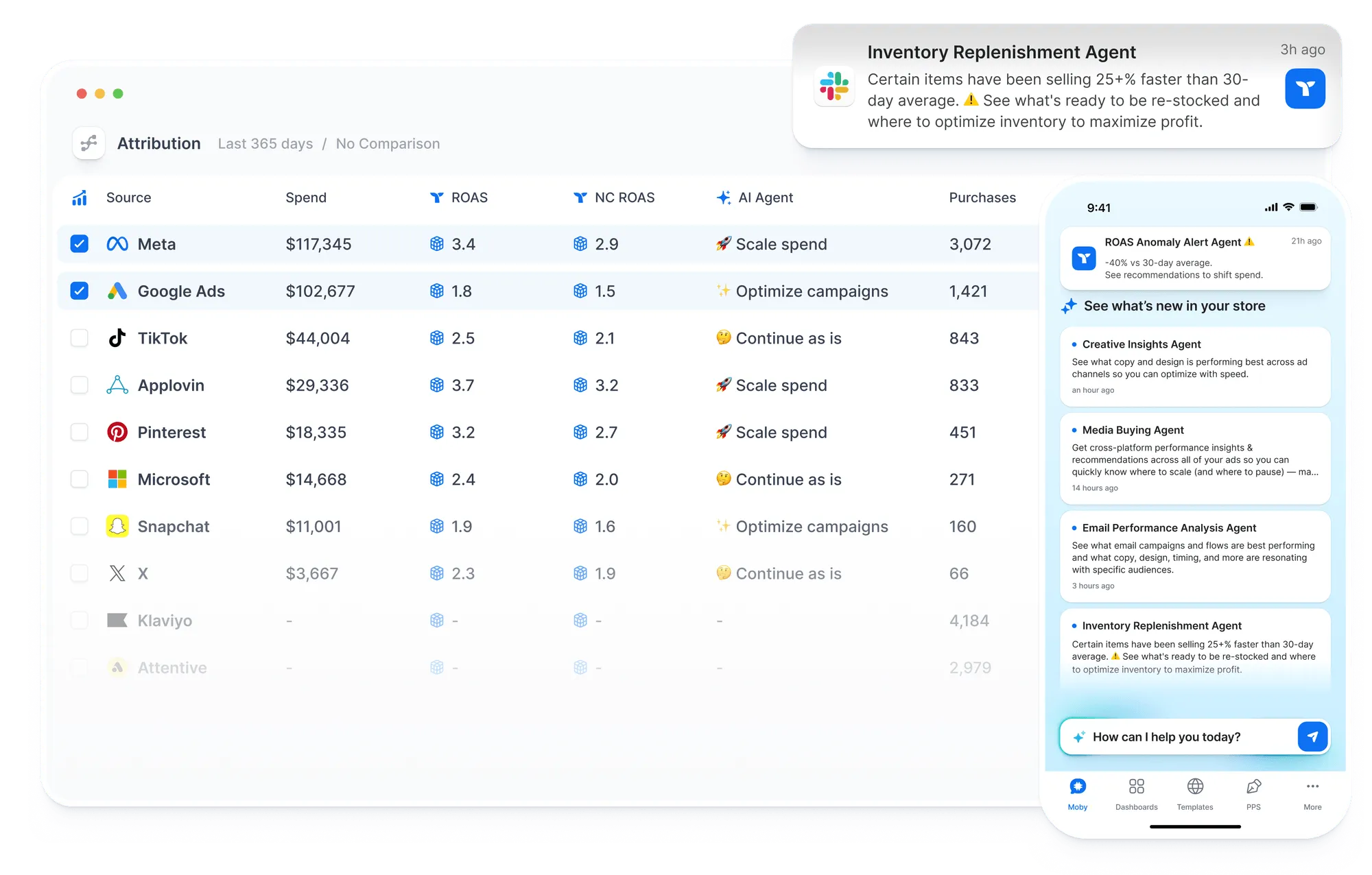Screen dimensions: 1372x875
Task: Open the ROAS Anomaly Alert Agent notification
Action: [x=1194, y=259]
